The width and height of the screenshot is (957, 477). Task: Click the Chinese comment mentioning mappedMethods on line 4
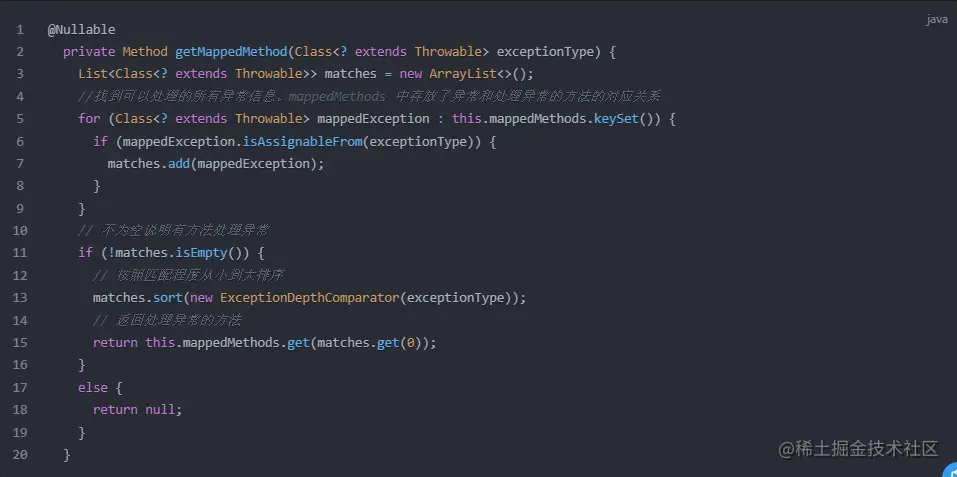(x=369, y=96)
